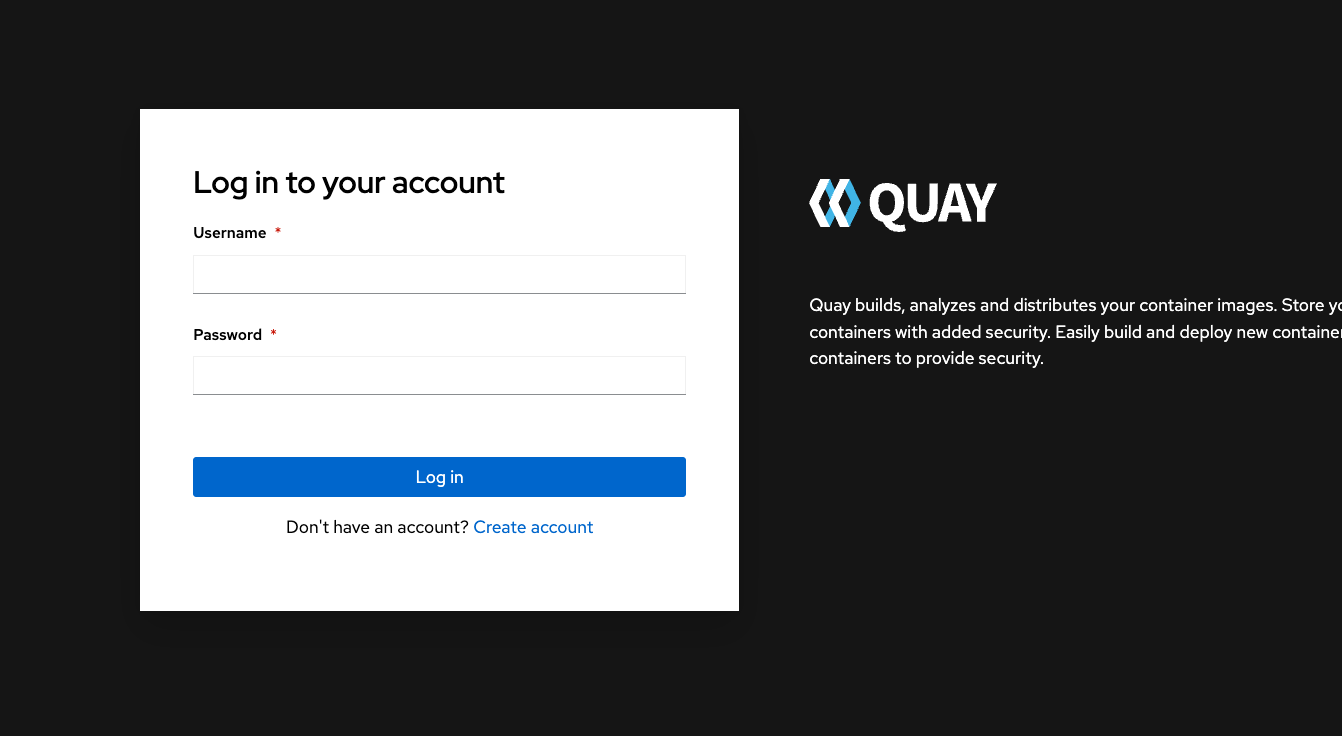
Task: Select the Password field label
Action: 227,335
